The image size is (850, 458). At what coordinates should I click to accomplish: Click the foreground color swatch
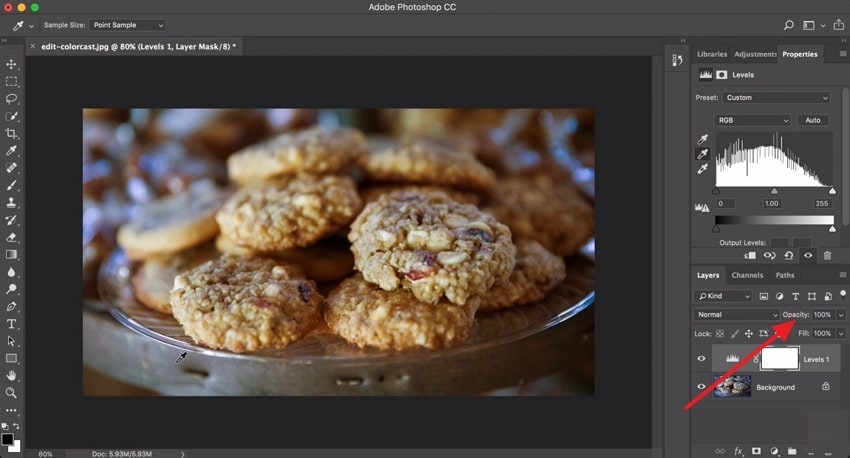tap(7, 439)
